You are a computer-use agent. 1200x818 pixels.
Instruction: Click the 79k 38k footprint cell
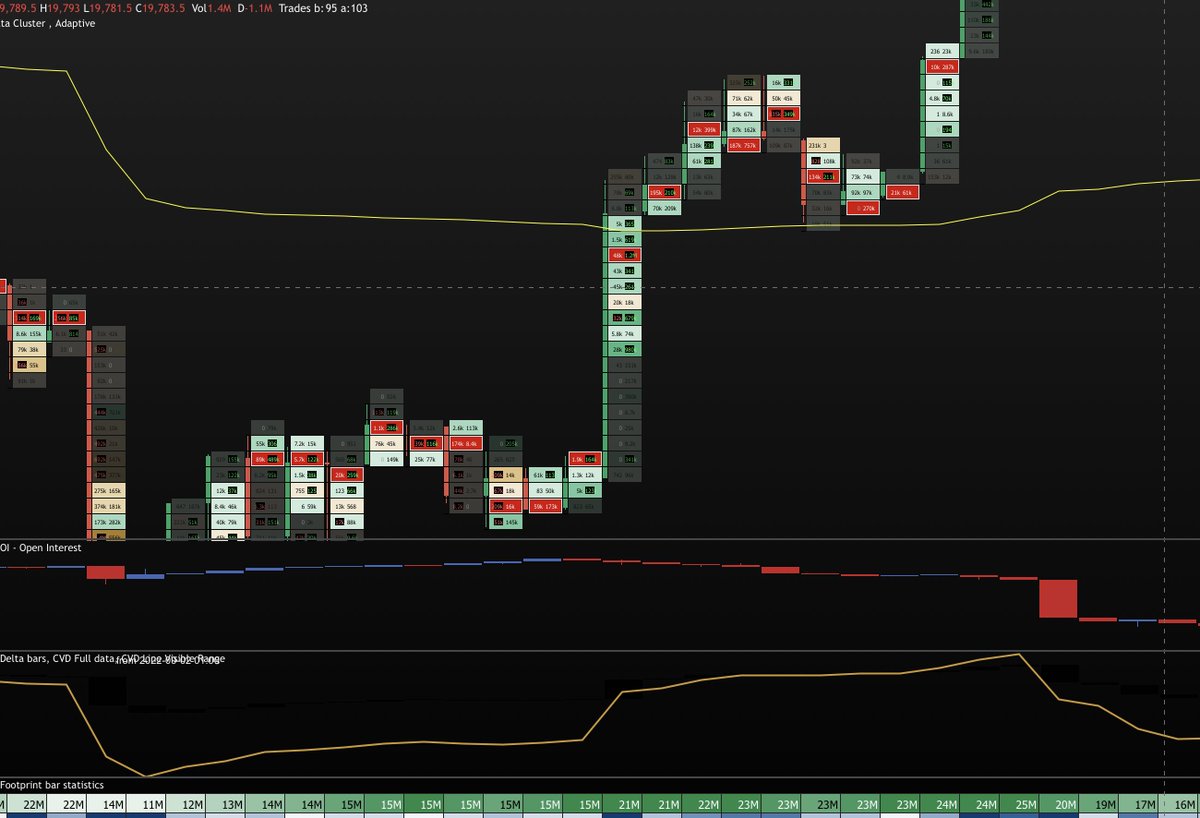(x=29, y=350)
